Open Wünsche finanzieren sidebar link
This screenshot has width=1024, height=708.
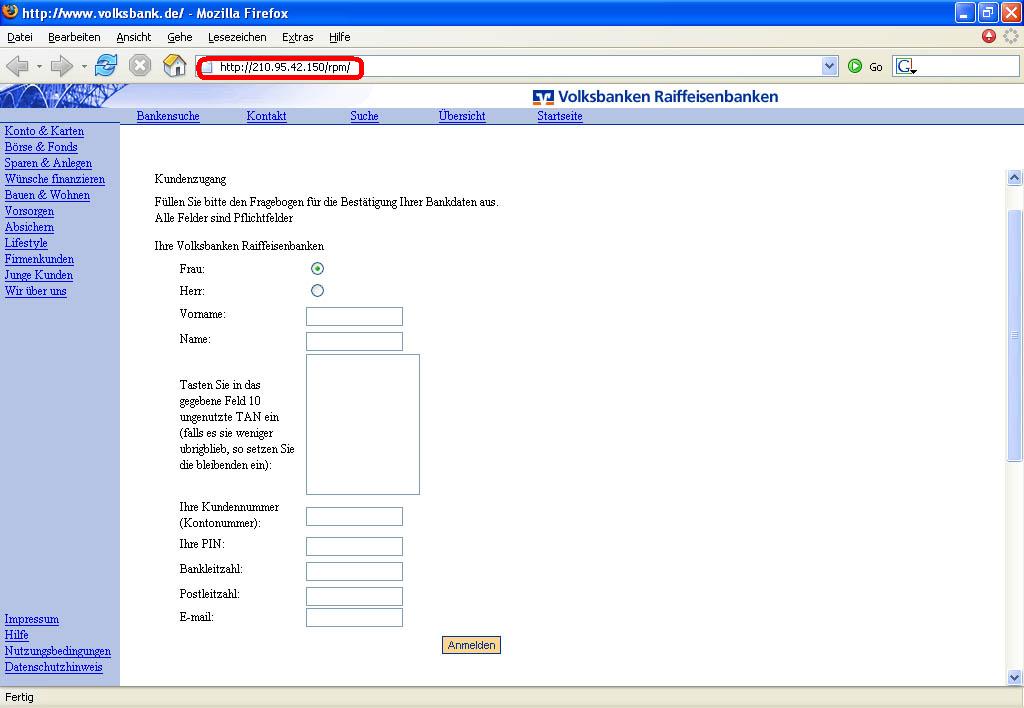55,179
